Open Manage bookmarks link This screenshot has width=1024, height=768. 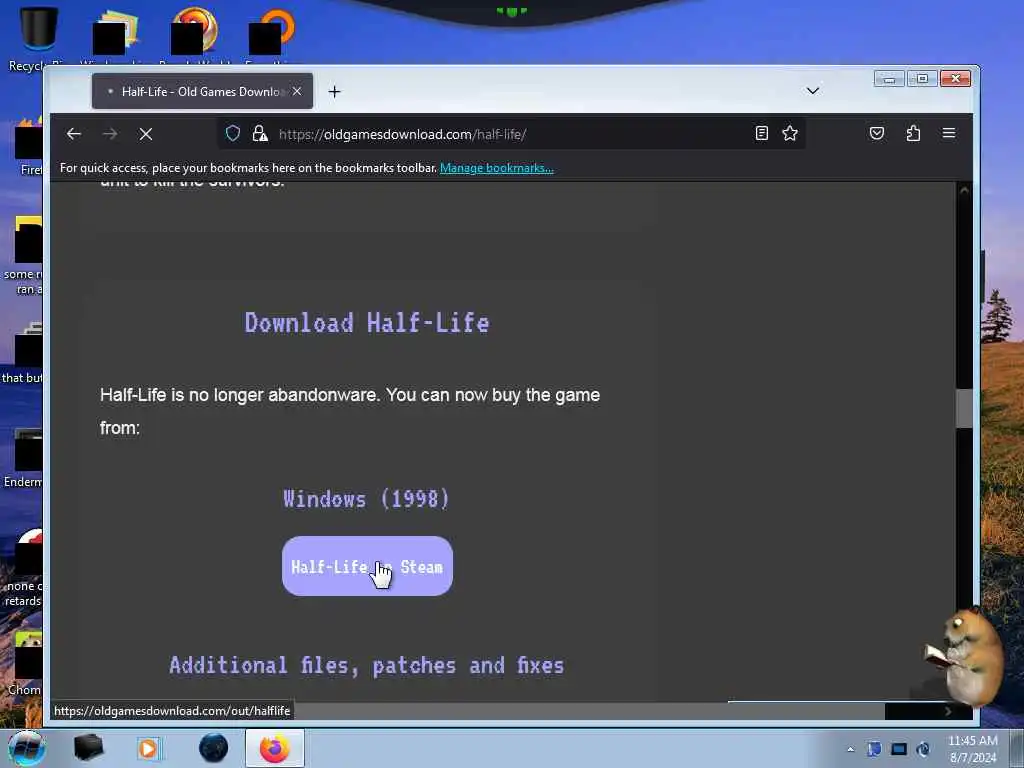(496, 168)
